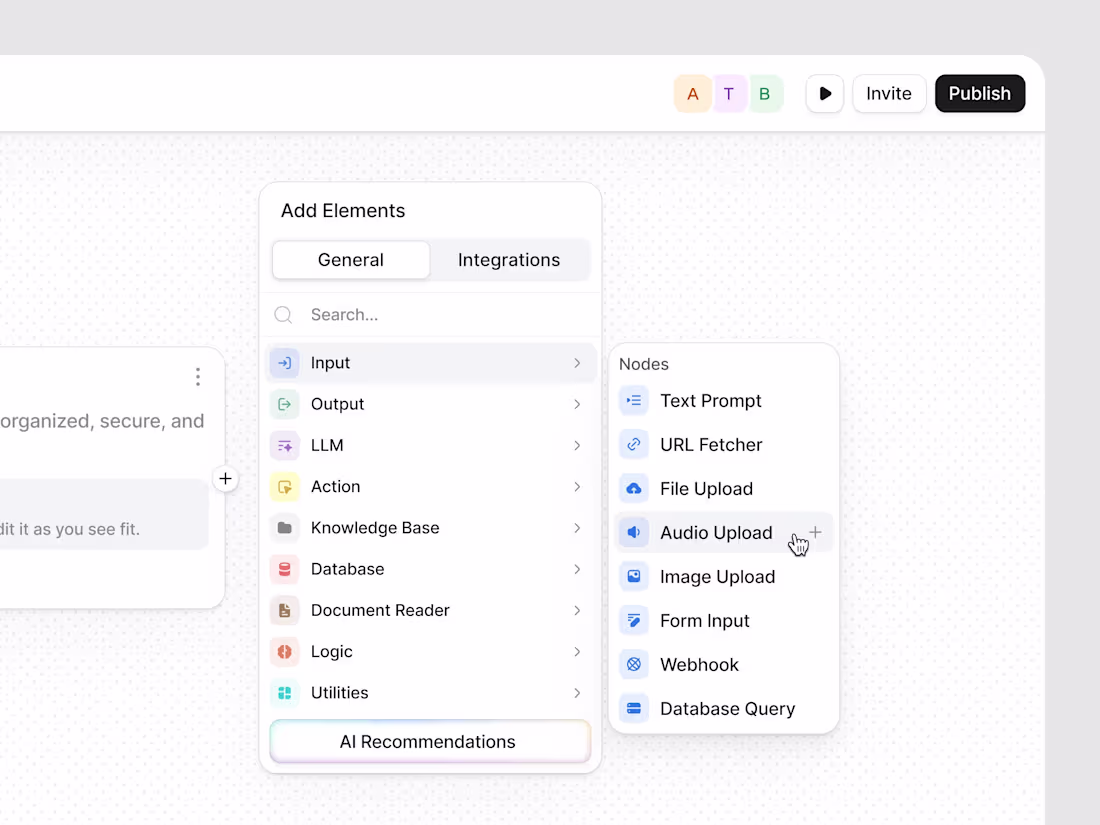The width and height of the screenshot is (1100, 825).
Task: Click the Logic node icon
Action: [x=285, y=651]
